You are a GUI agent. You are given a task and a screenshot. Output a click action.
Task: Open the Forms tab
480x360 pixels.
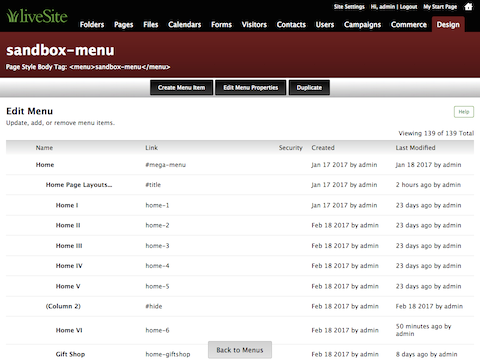(x=221, y=25)
